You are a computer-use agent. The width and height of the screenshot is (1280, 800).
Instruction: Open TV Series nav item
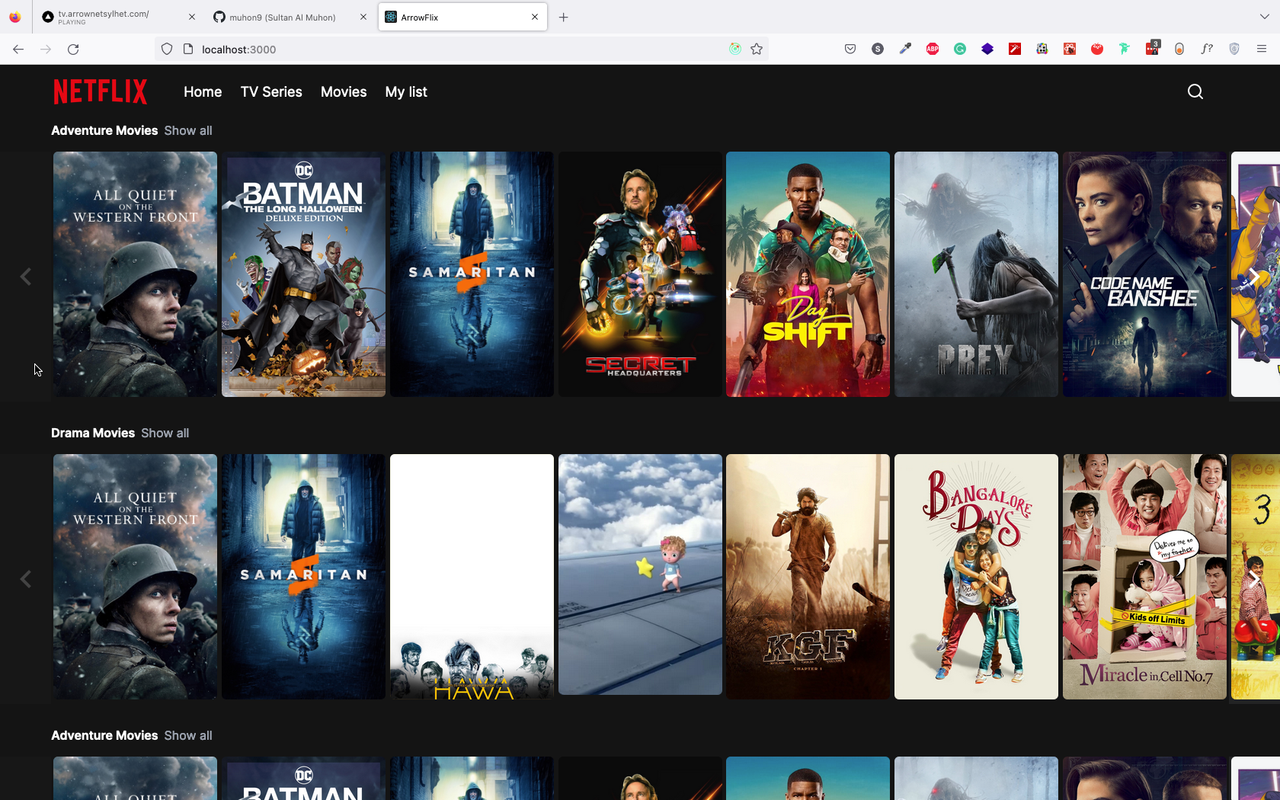point(271,92)
